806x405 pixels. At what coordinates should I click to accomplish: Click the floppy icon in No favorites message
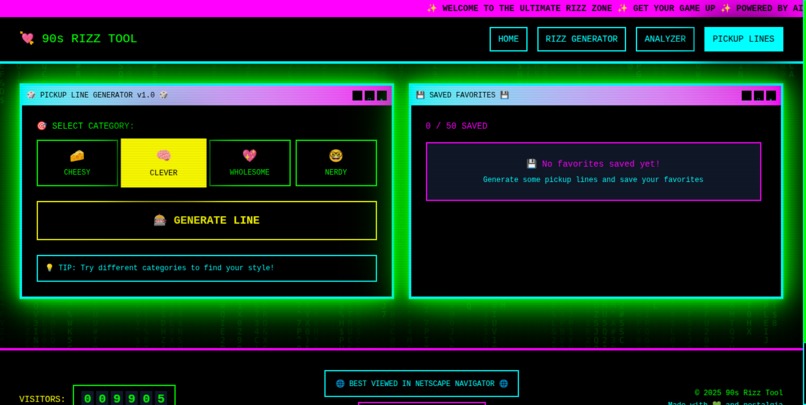pos(532,164)
